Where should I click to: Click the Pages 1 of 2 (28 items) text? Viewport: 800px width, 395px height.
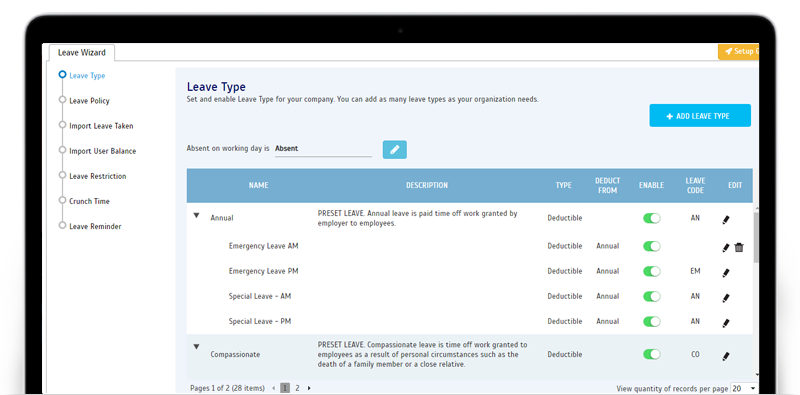pyautogui.click(x=228, y=388)
